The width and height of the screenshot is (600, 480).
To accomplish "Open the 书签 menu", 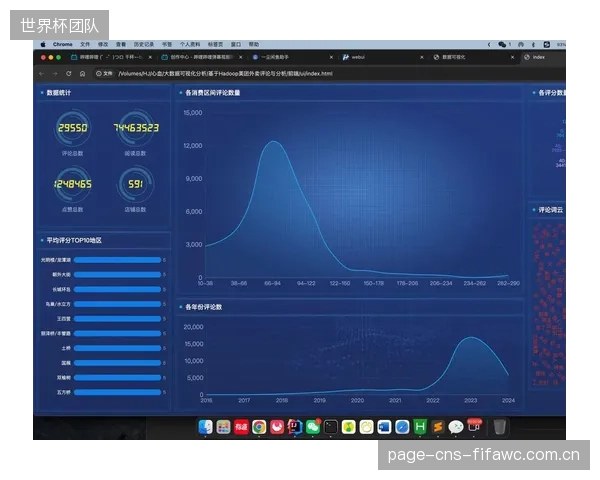I will [167, 44].
